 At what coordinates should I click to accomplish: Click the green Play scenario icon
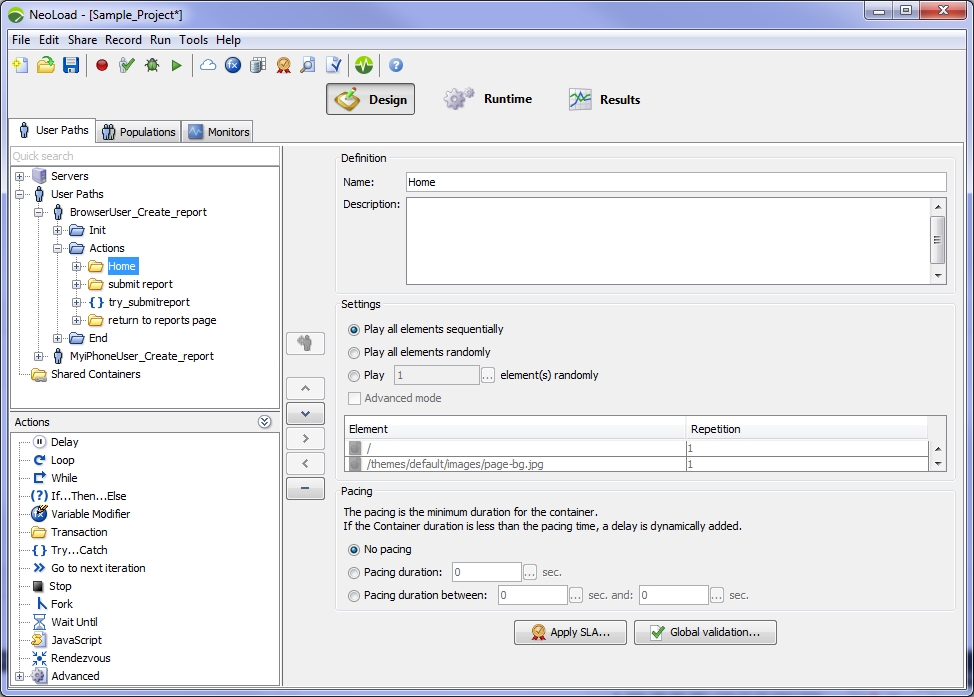(x=177, y=65)
